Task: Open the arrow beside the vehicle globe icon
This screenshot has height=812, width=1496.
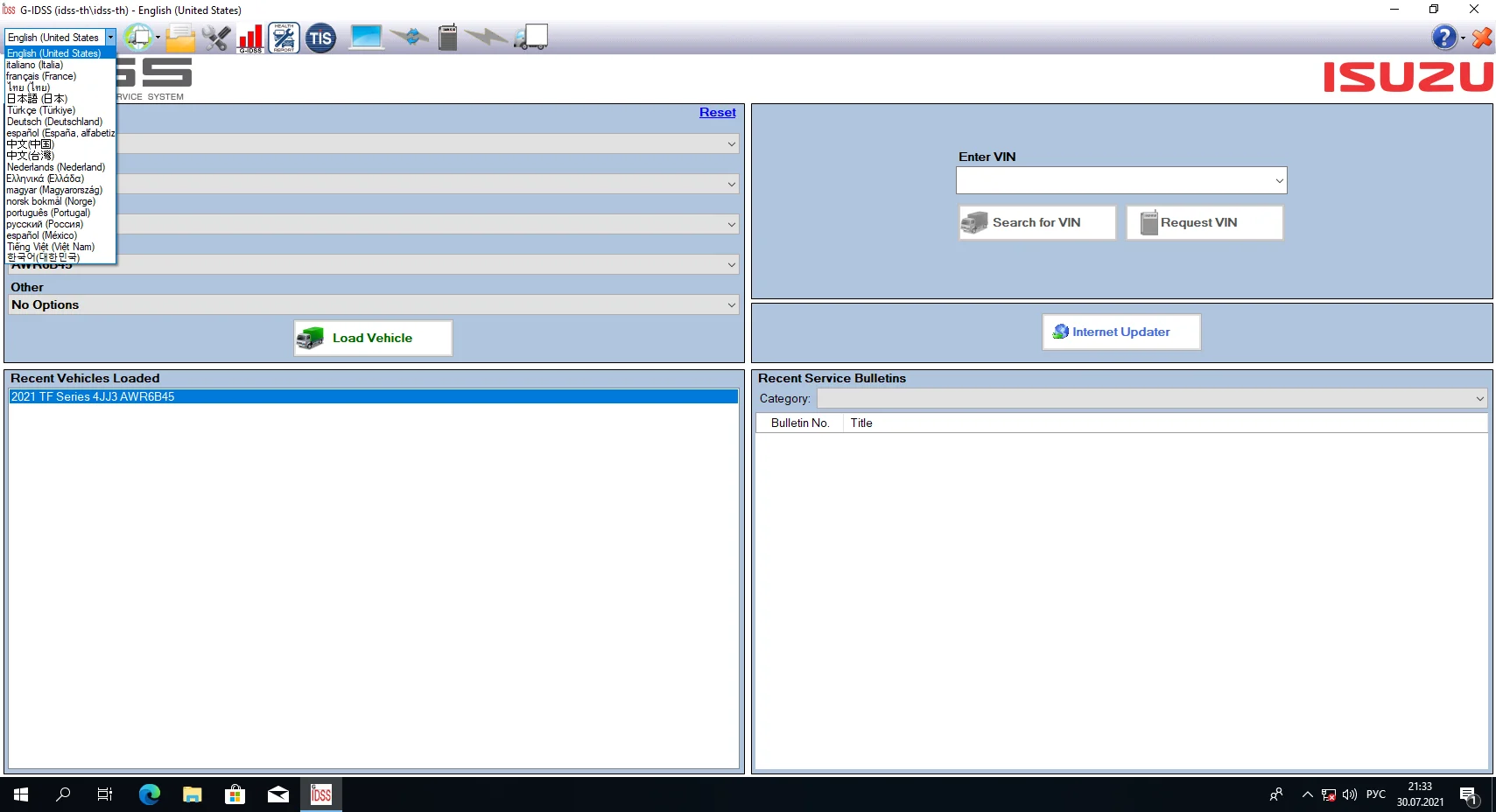Action: point(158,38)
